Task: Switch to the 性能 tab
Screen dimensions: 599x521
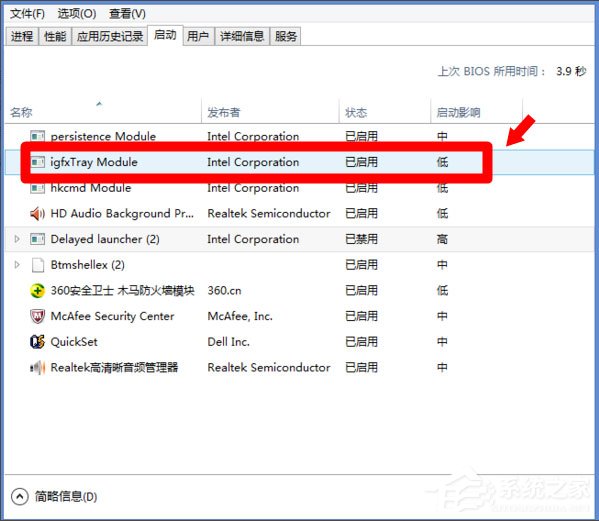Action: tap(55, 36)
